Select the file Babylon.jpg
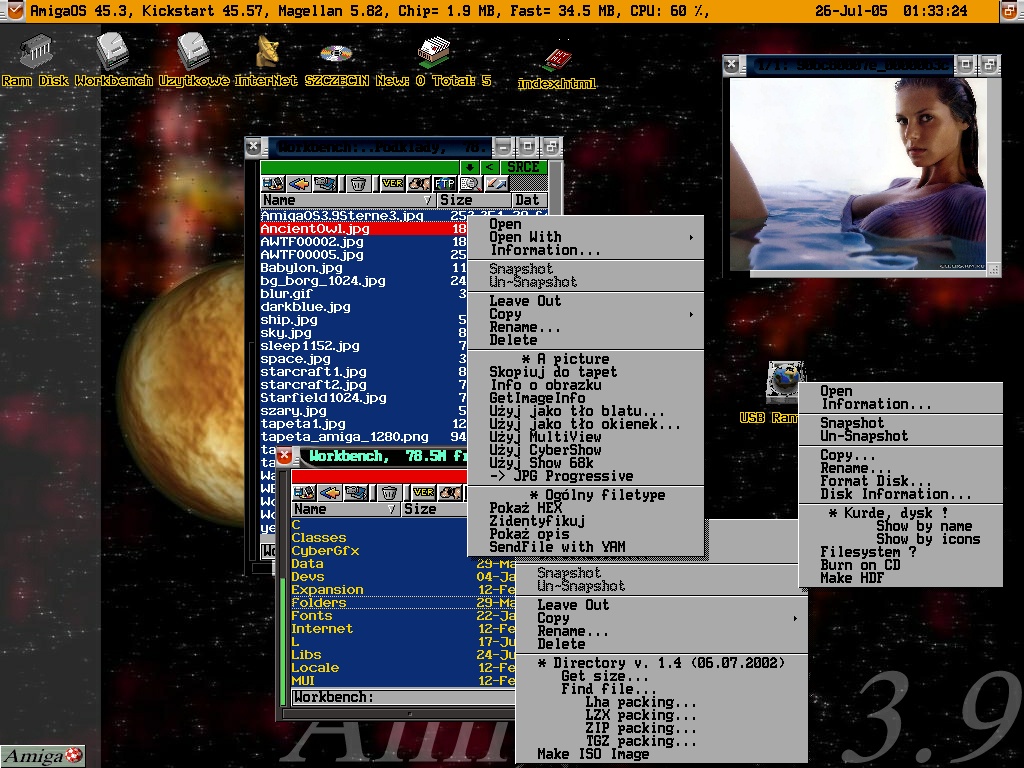1024x768 pixels. (x=364, y=268)
